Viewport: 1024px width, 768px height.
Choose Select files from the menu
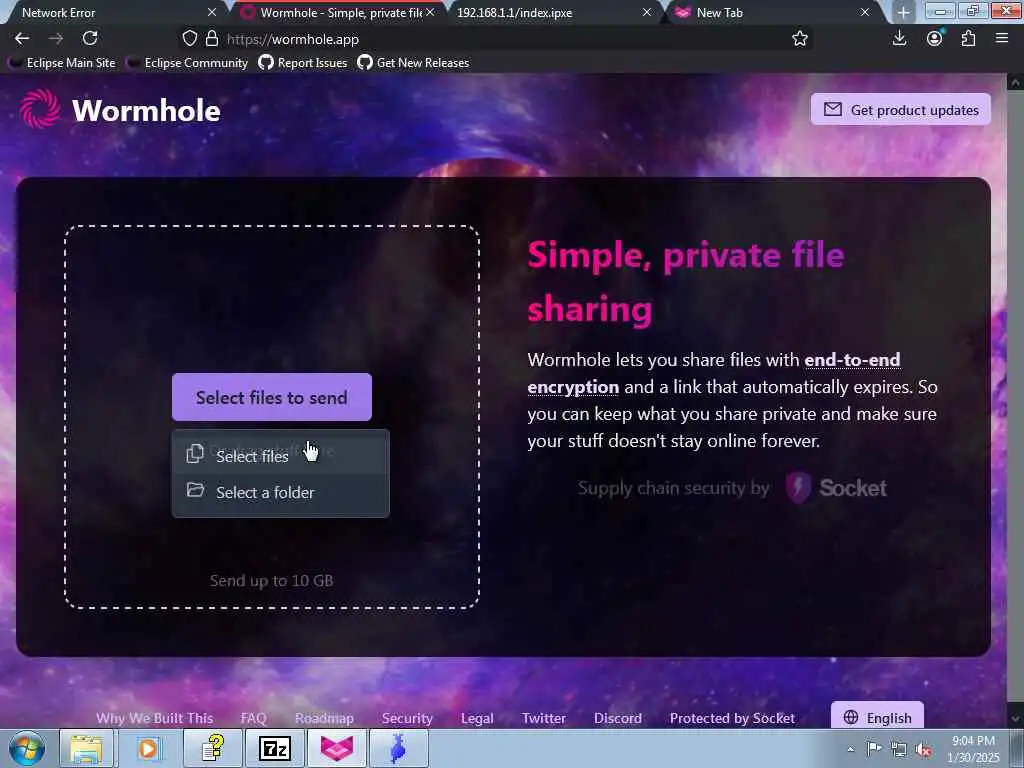[x=280, y=455]
